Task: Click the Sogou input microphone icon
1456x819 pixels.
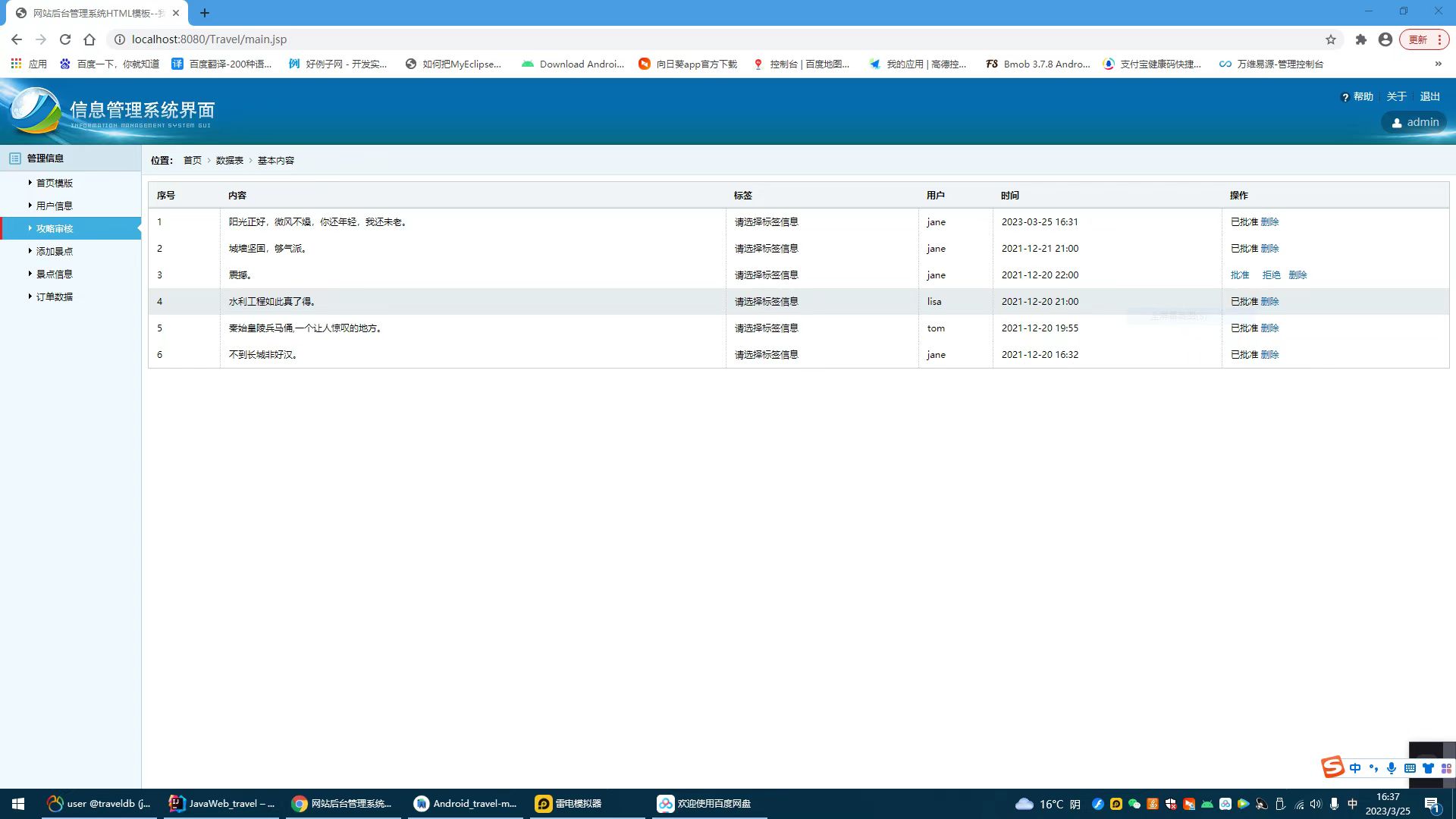Action: pyautogui.click(x=1392, y=768)
